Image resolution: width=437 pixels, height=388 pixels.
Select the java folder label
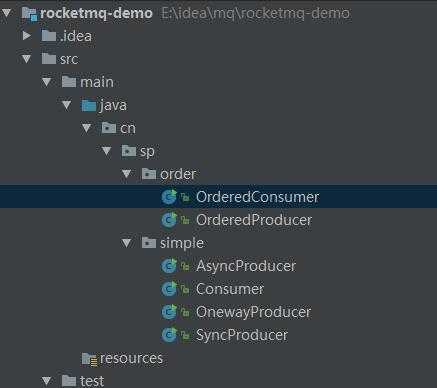coord(113,106)
